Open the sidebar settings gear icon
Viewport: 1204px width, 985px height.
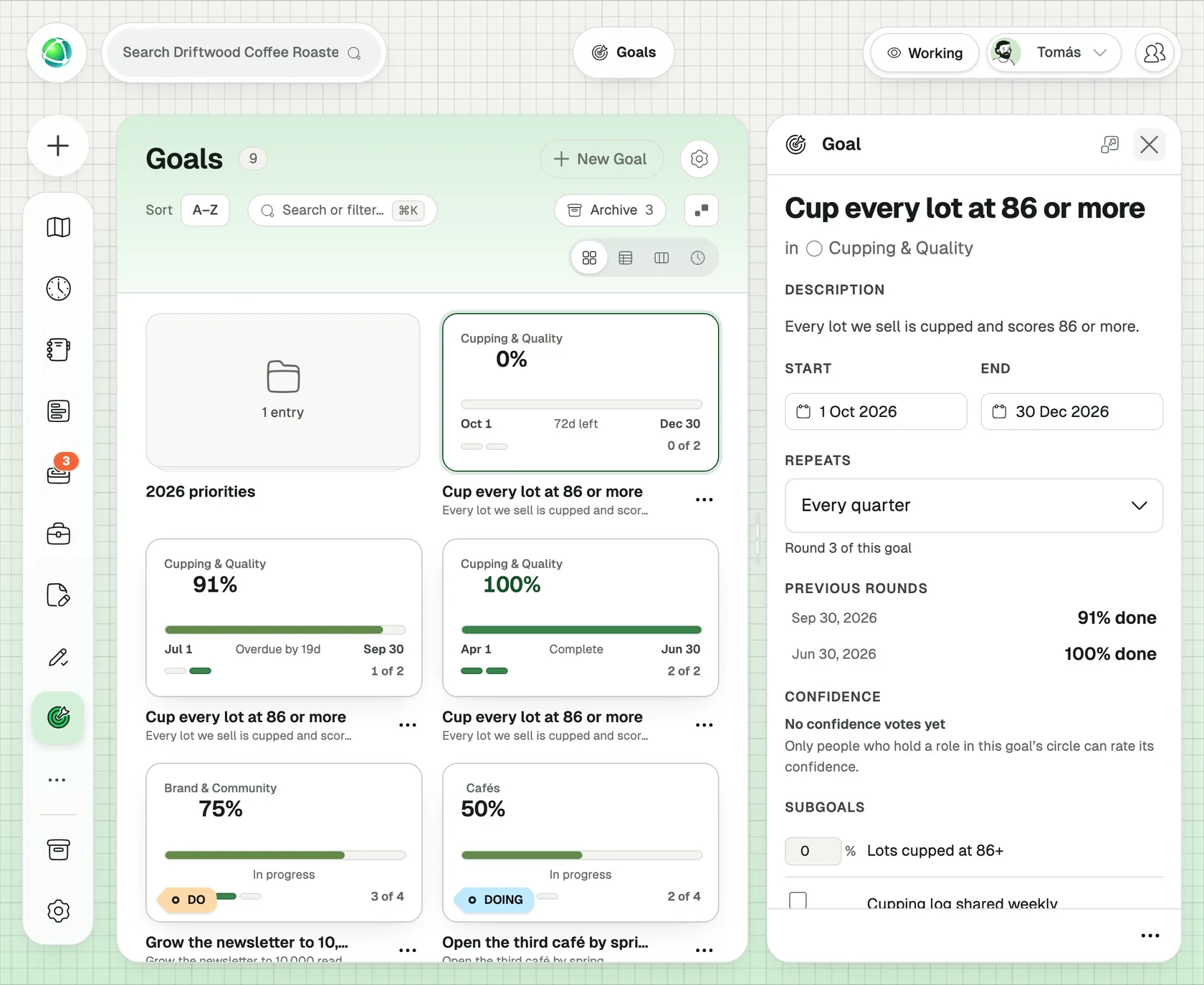coord(58,910)
